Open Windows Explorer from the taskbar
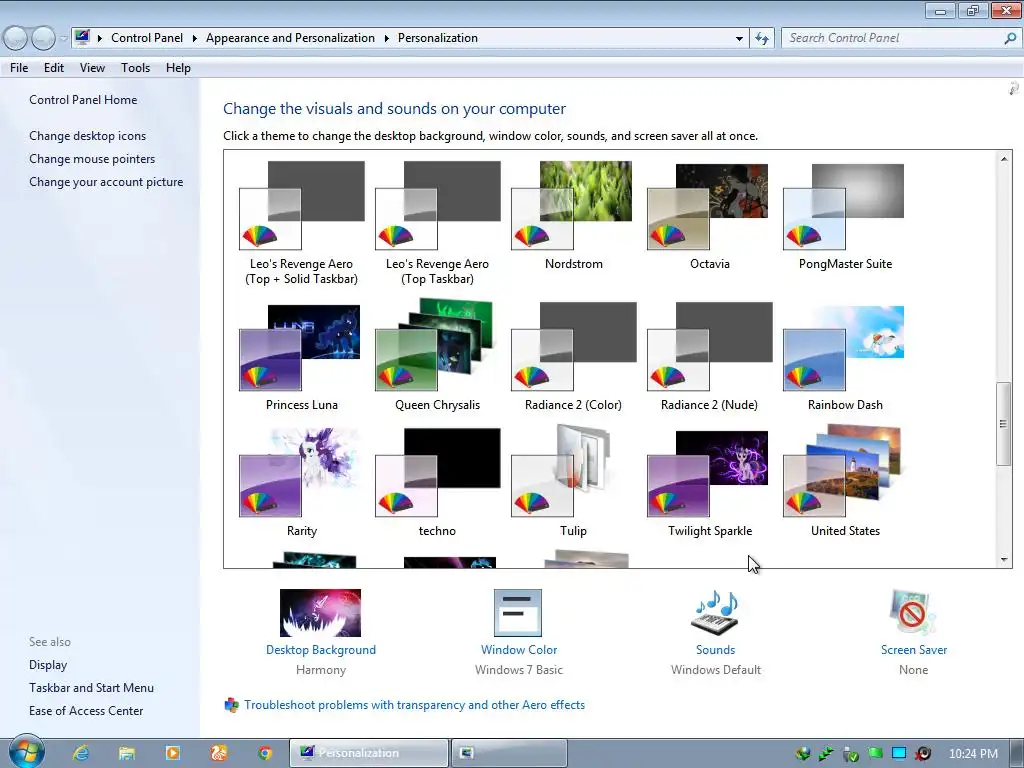 point(127,753)
